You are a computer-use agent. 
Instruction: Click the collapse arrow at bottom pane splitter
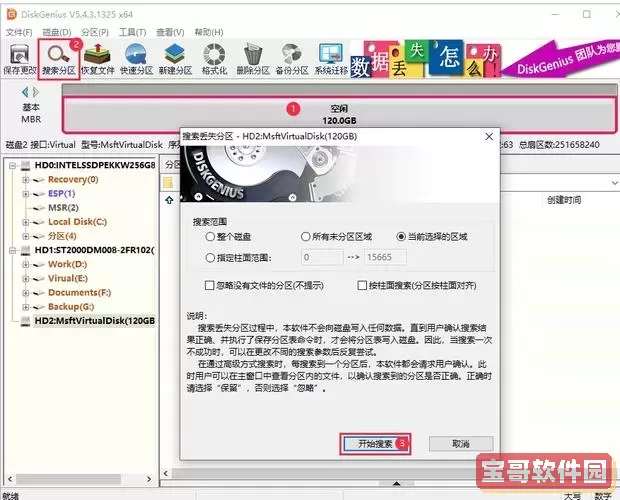[x=397, y=483]
